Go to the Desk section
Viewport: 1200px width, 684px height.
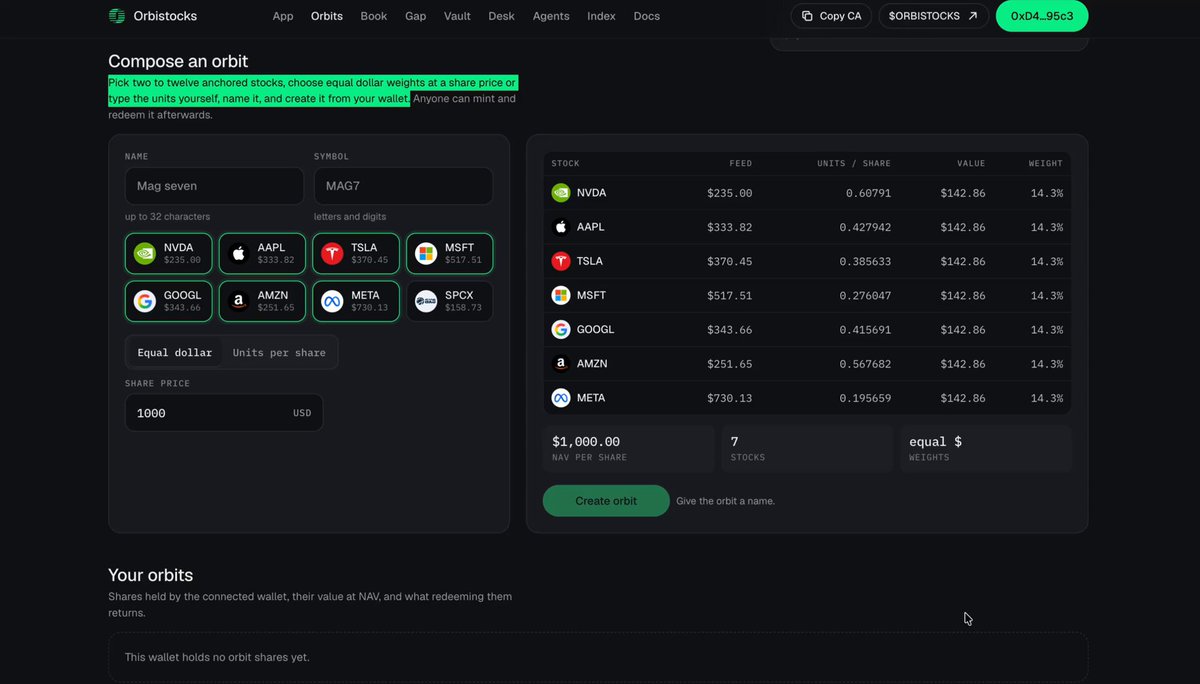[502, 16]
